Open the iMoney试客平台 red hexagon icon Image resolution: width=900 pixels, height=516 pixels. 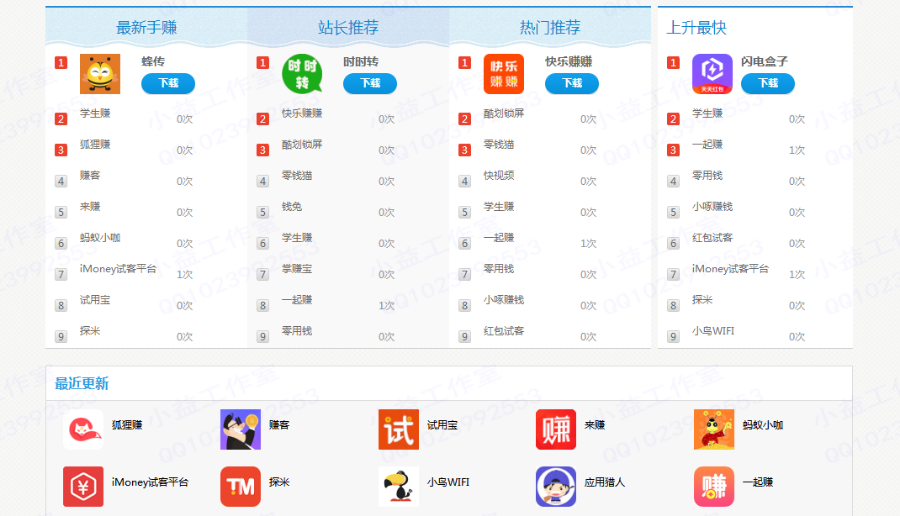[x=83, y=487]
